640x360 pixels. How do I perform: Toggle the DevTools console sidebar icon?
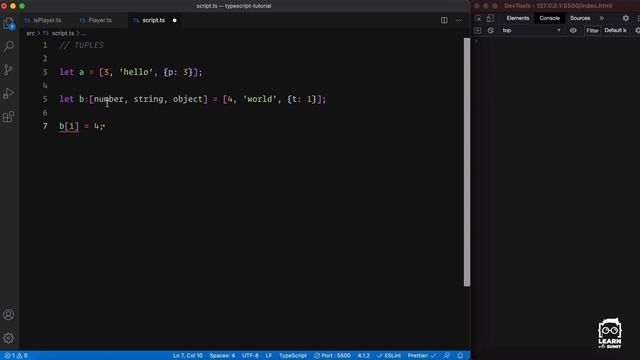point(478,31)
